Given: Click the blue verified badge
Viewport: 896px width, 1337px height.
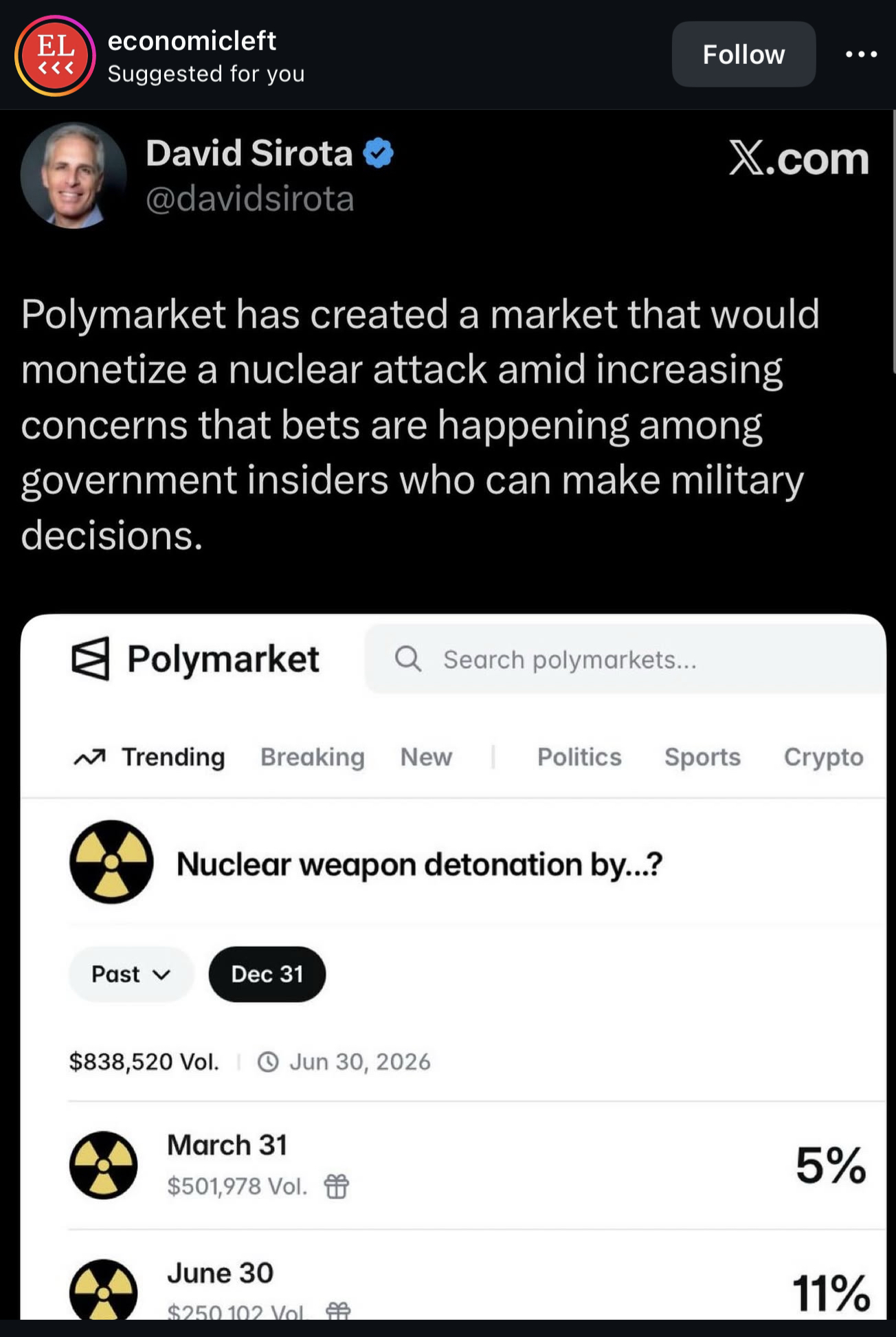Looking at the screenshot, I should 378,153.
